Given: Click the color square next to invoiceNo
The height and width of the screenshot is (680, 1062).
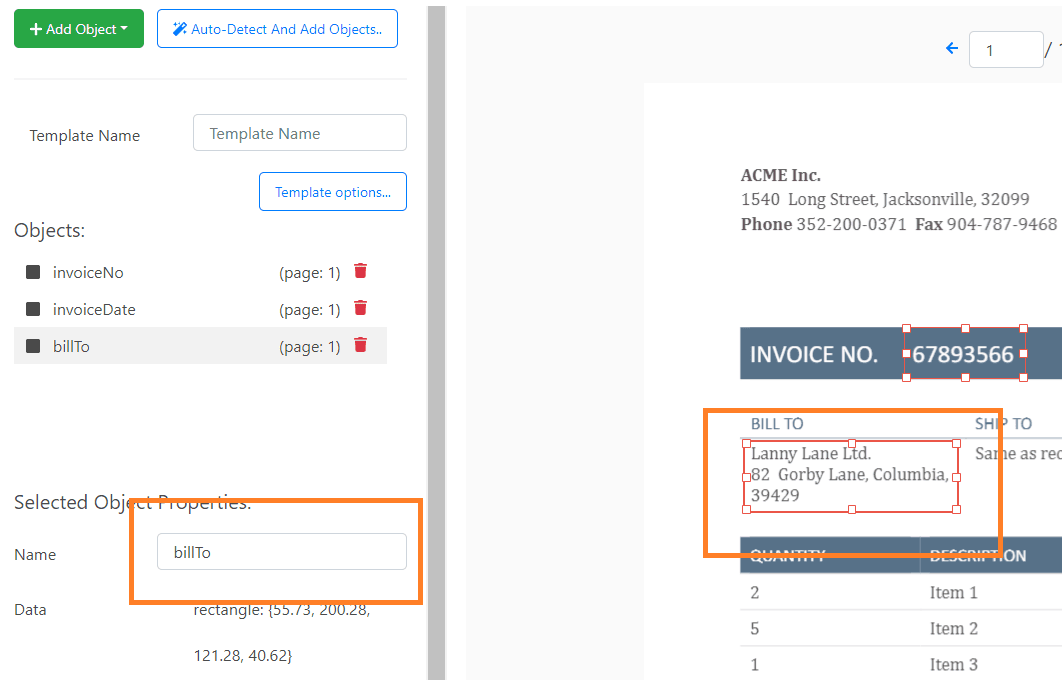Looking at the screenshot, I should click(x=33, y=272).
